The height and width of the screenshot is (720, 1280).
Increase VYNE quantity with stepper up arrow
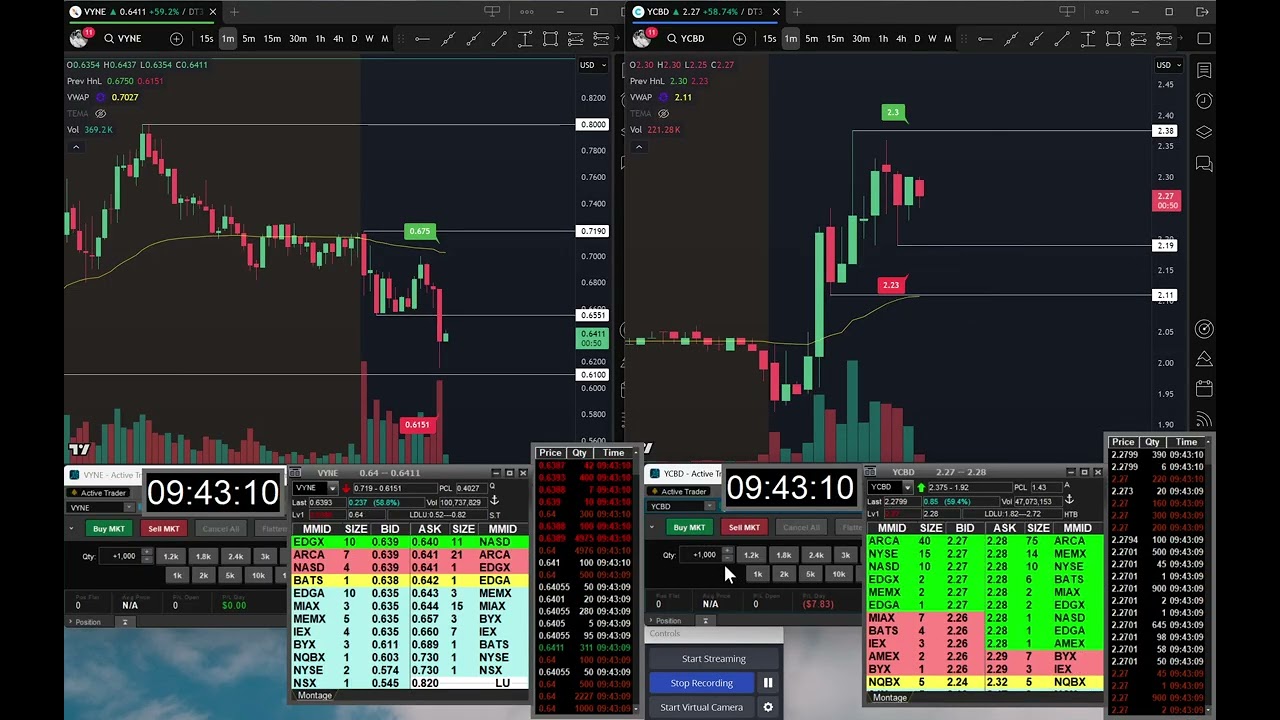[x=146, y=553]
